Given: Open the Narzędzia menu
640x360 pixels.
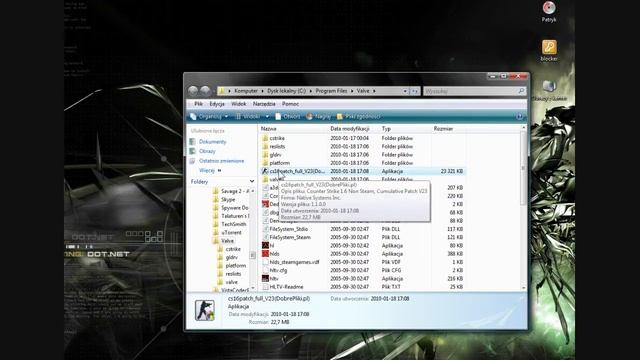Looking at the screenshot, I should [x=264, y=104].
